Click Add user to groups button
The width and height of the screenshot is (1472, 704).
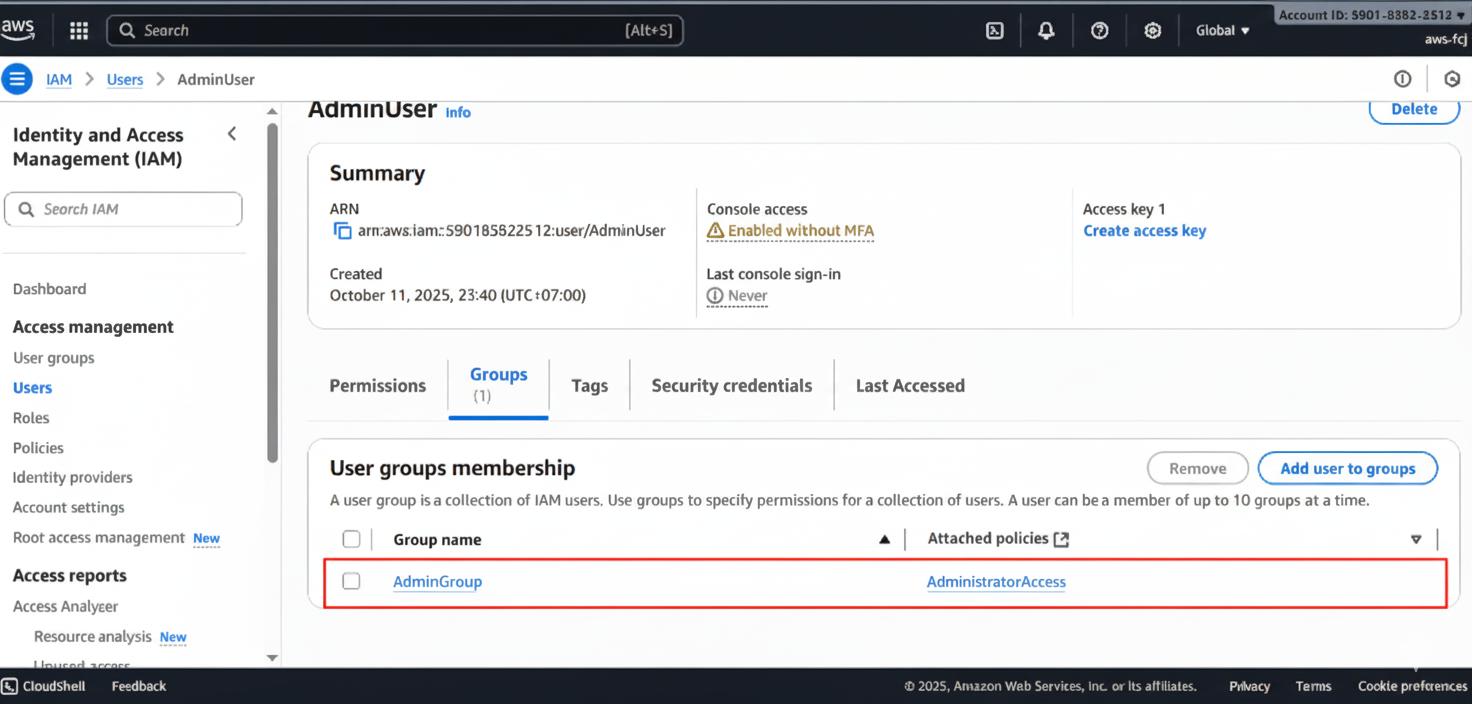(1348, 468)
